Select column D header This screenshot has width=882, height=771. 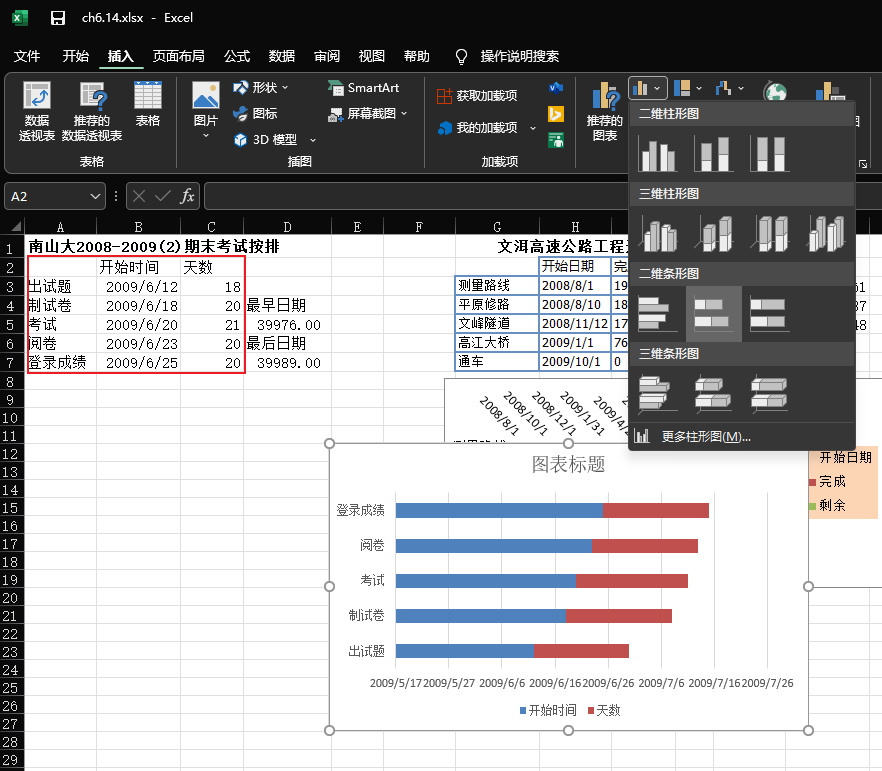tap(287, 227)
